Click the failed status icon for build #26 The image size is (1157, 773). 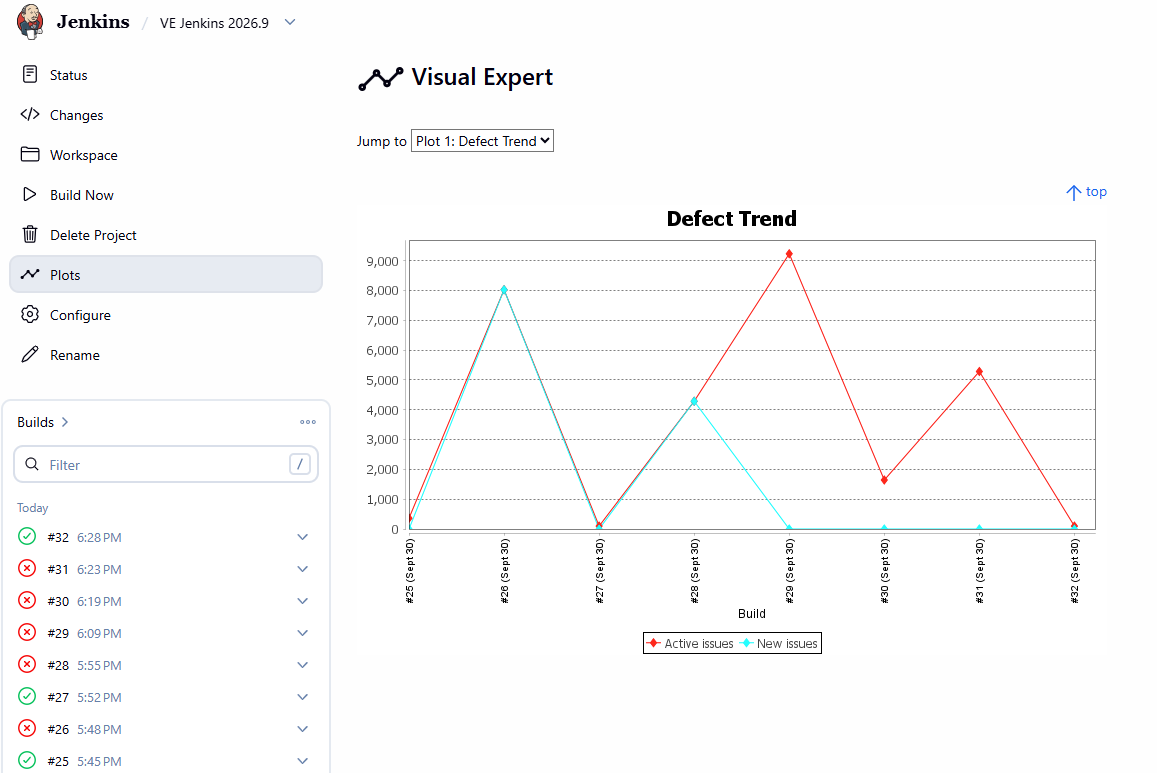[27, 729]
